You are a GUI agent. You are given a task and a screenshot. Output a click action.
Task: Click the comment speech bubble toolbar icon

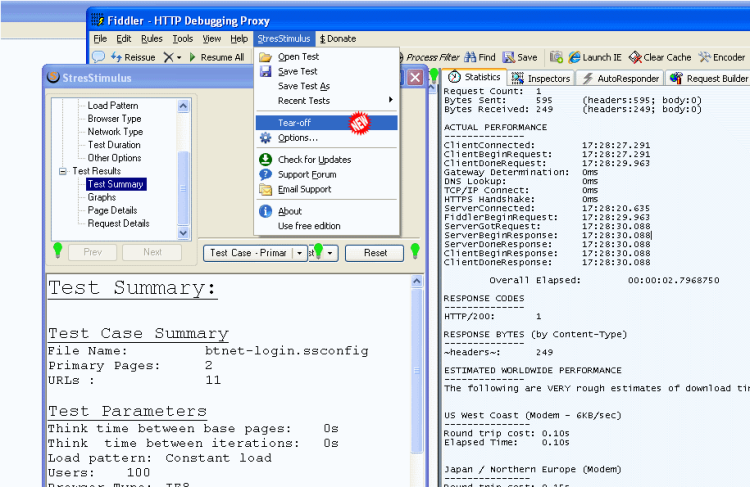[x=99, y=57]
